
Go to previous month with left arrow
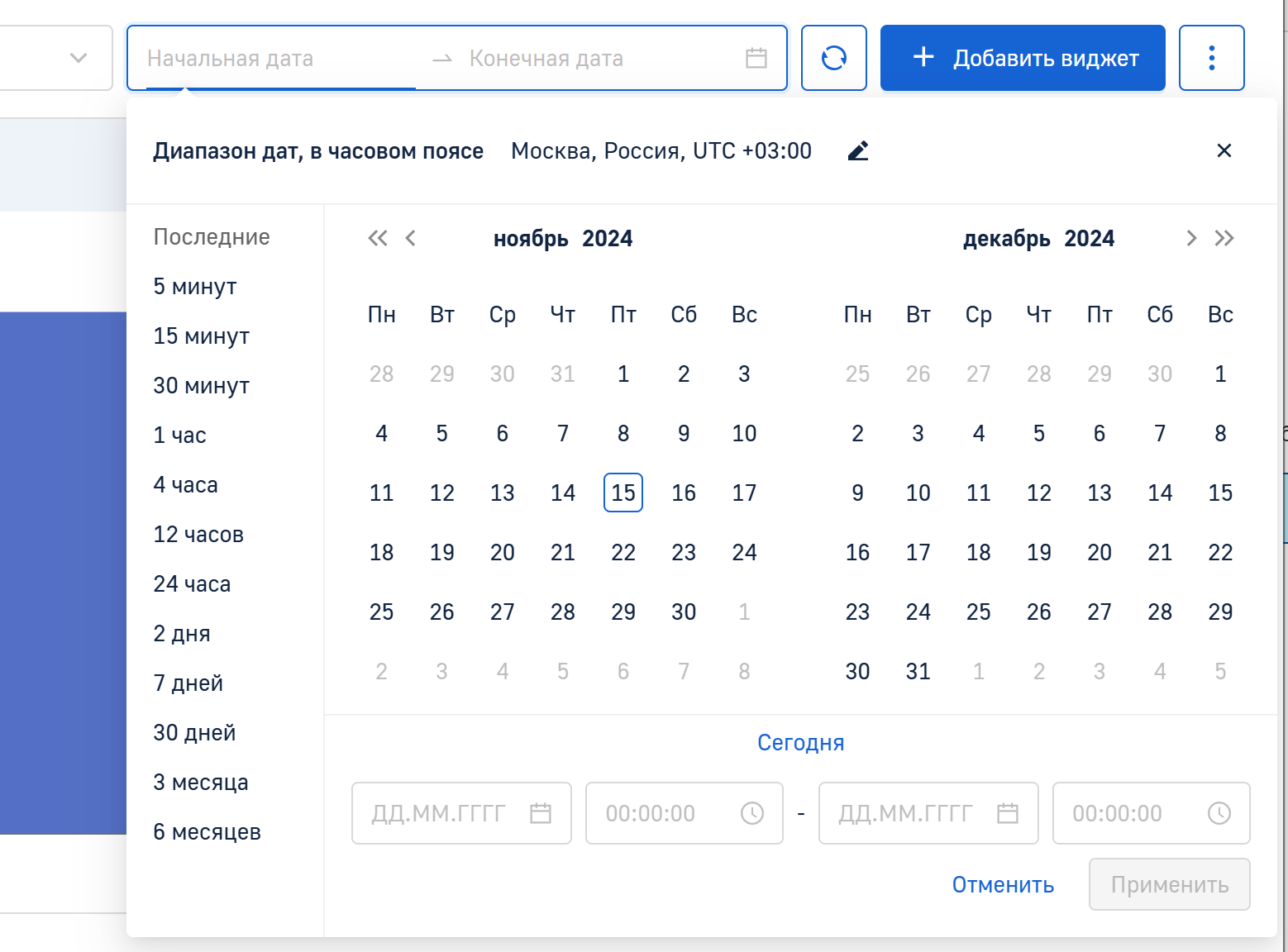click(411, 239)
